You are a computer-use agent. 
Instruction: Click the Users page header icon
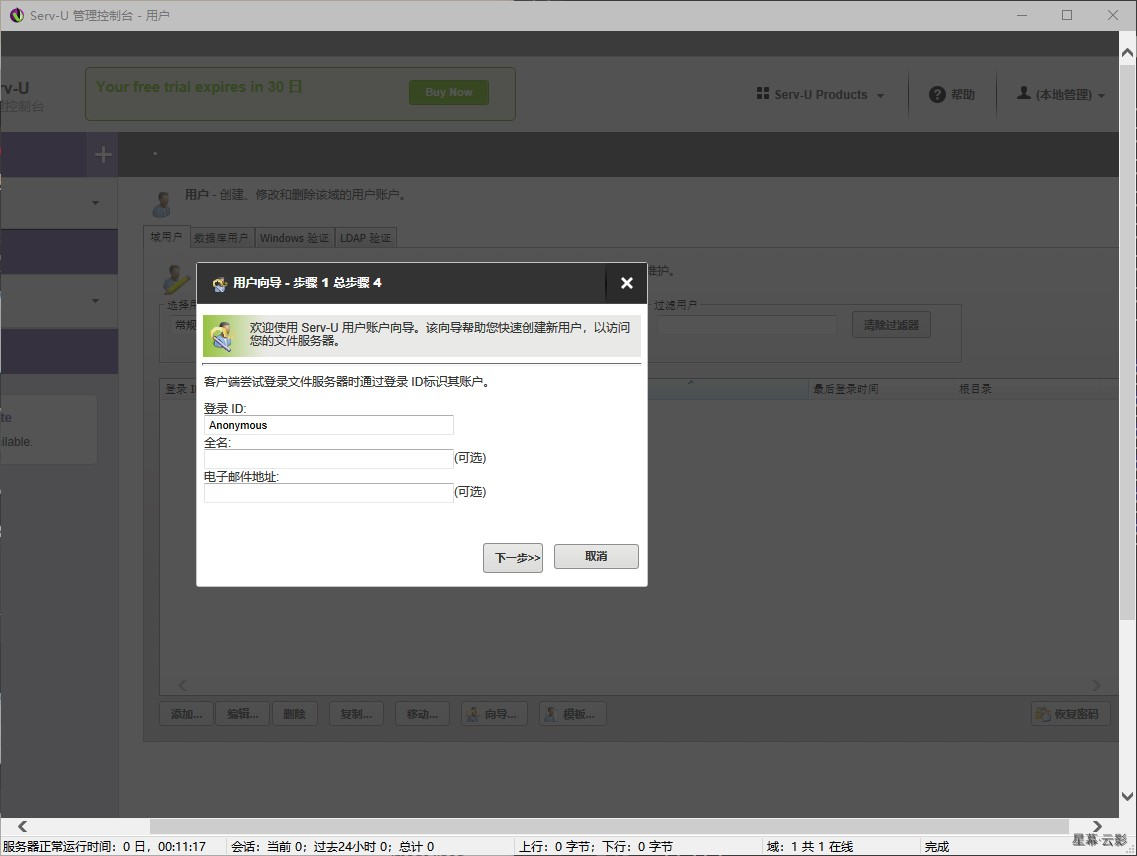[162, 203]
